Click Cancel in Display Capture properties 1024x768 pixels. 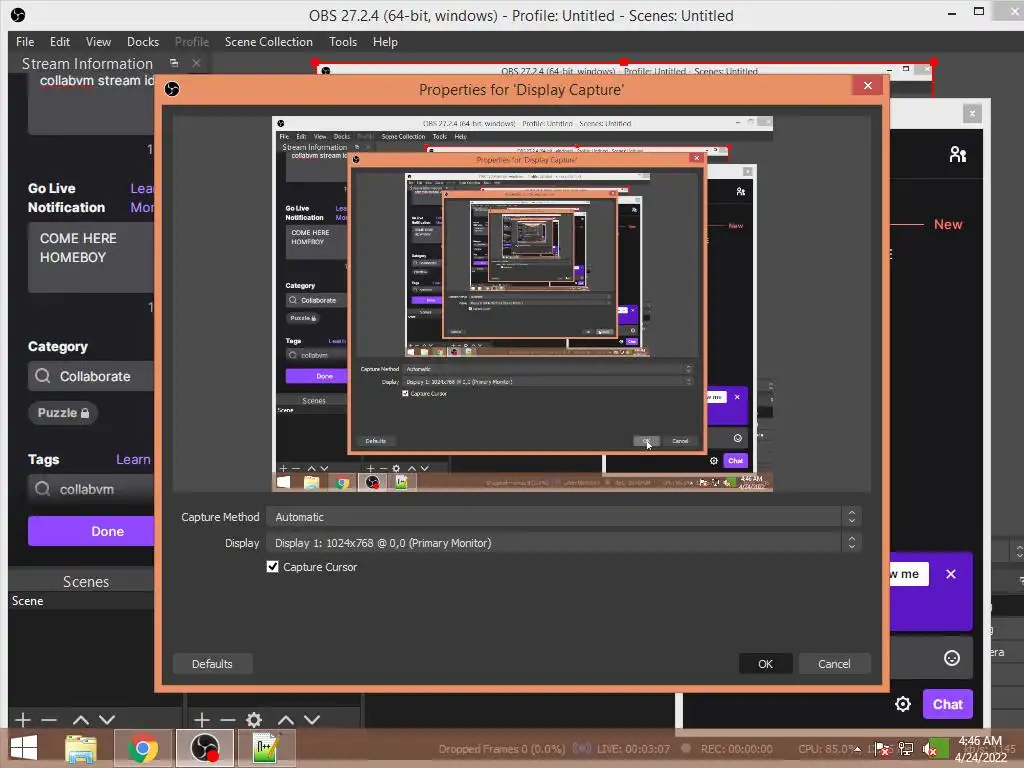click(834, 664)
